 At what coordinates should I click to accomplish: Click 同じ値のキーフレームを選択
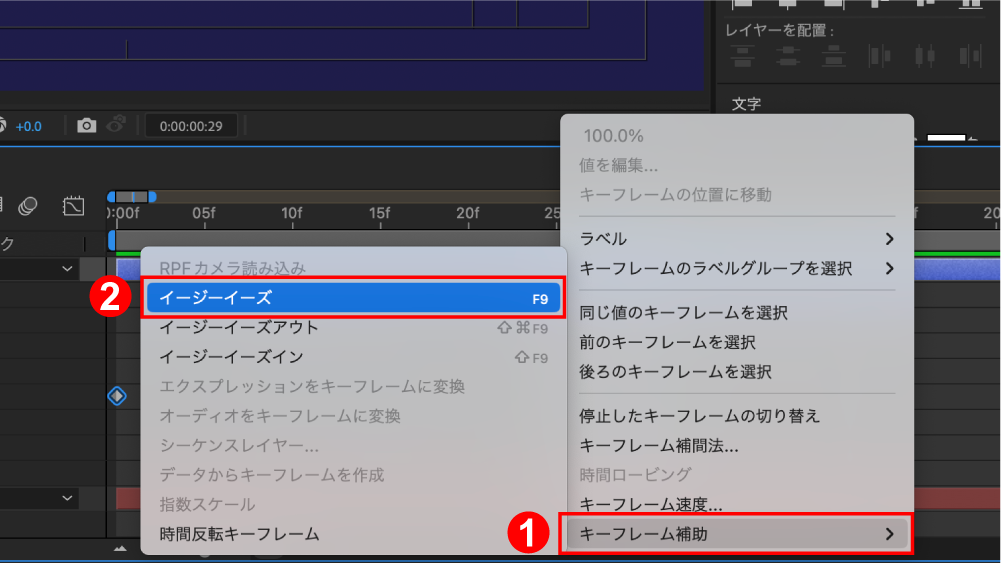point(736,313)
